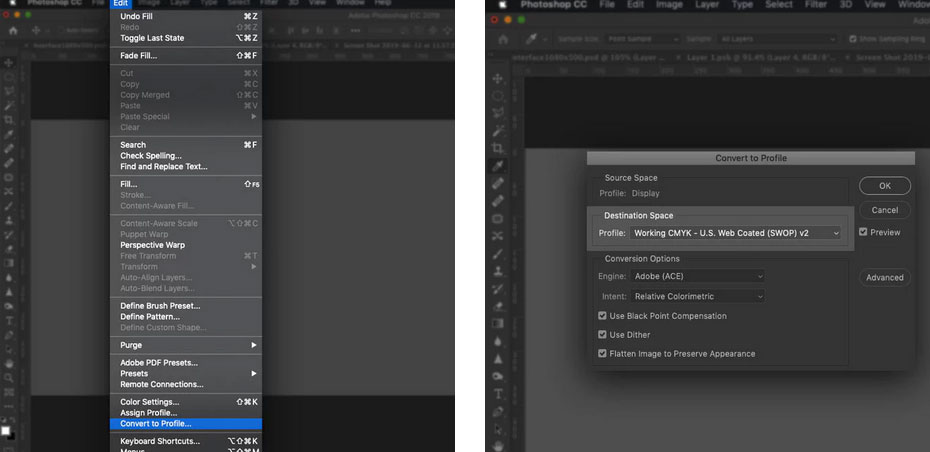
Task: Choose the Lasso tool in right window toolbar
Action: [497, 113]
